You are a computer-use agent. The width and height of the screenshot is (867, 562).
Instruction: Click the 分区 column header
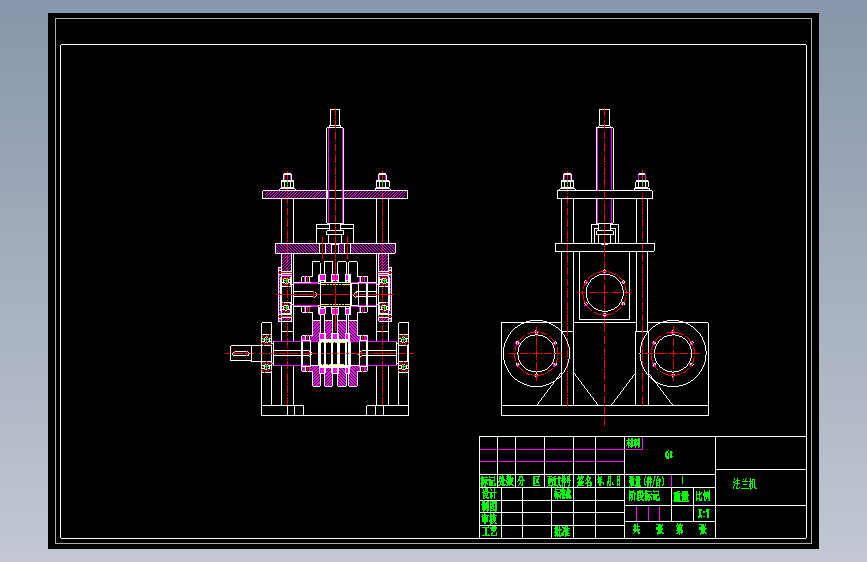(529, 481)
